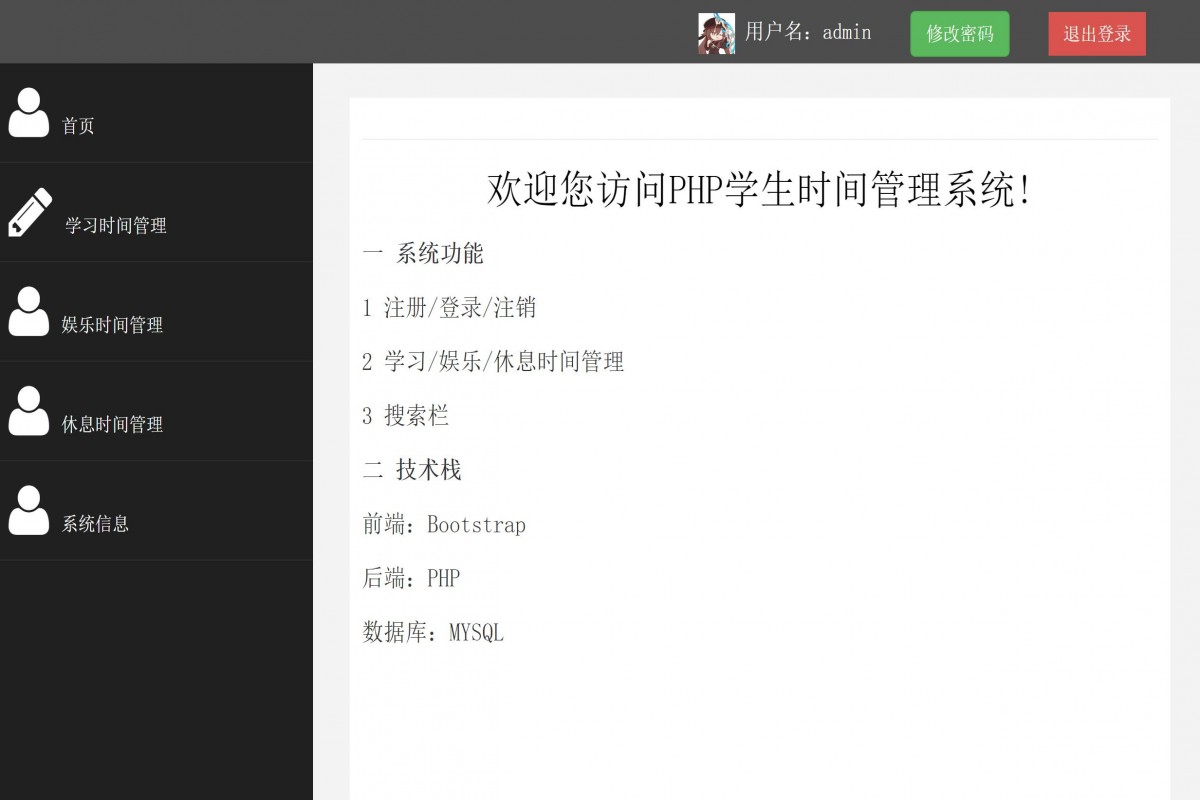
Task: Click the 注册/登录/注销 list item
Action: 448,308
